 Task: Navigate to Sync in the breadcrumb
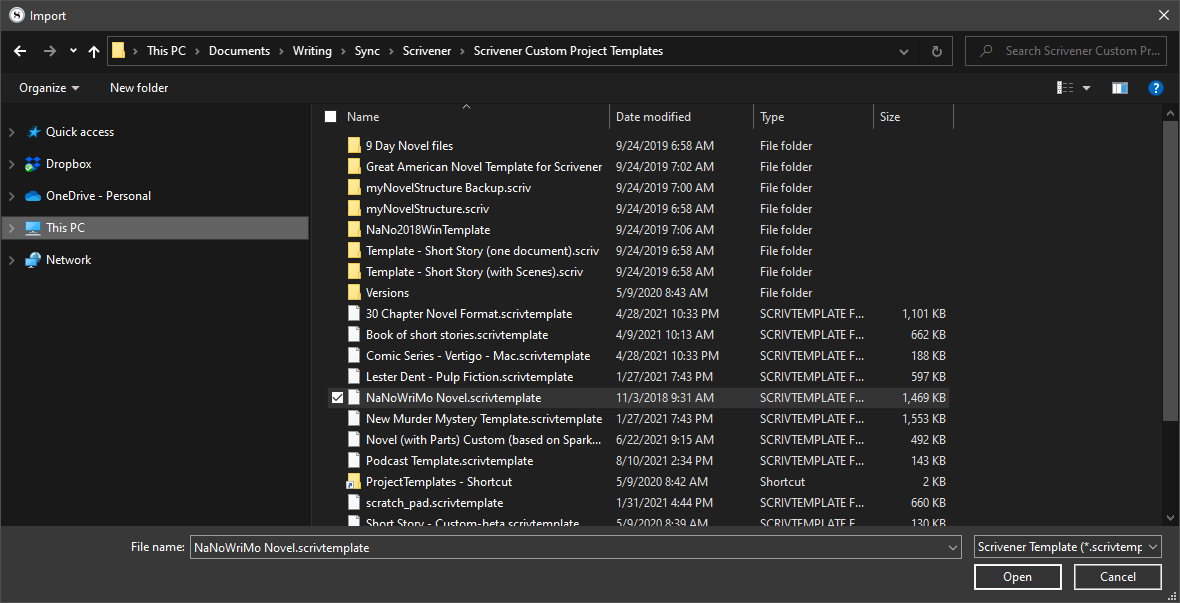367,51
